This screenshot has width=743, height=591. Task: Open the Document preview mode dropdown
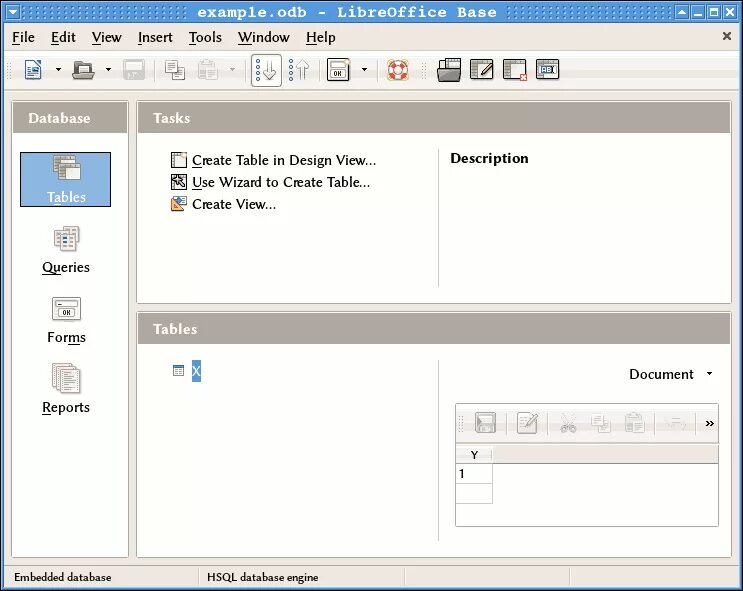pyautogui.click(x=671, y=374)
